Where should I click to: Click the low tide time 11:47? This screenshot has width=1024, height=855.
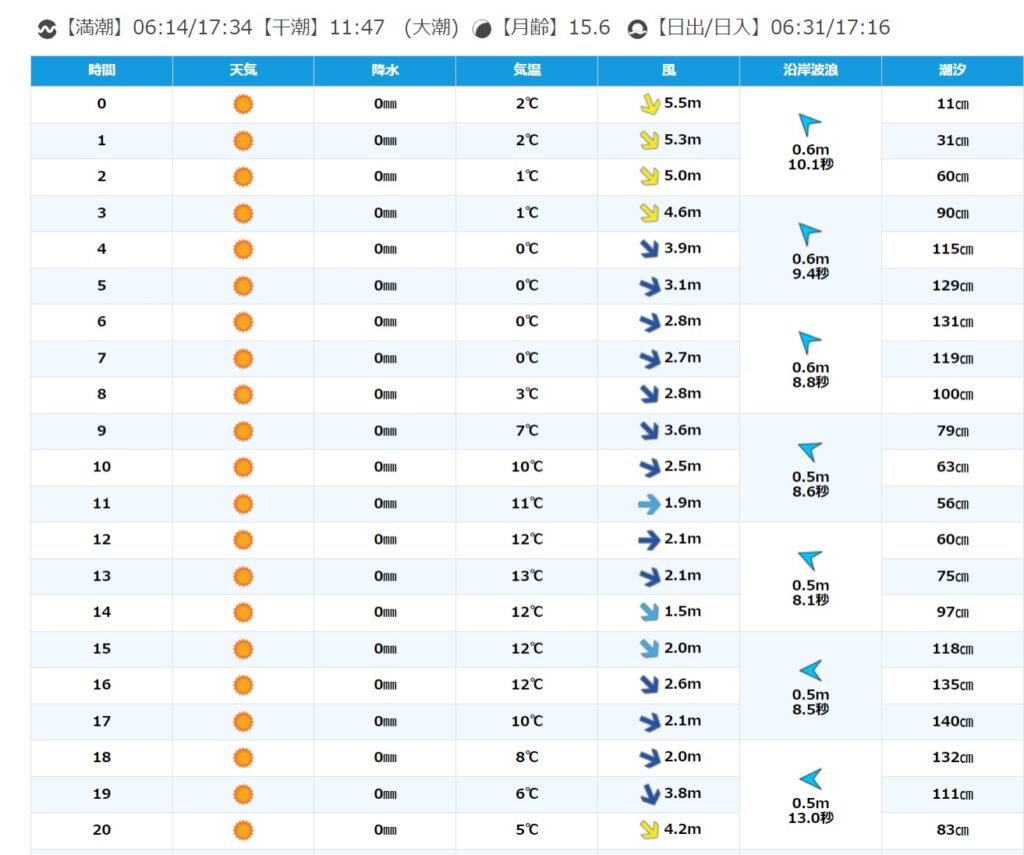[x=357, y=27]
